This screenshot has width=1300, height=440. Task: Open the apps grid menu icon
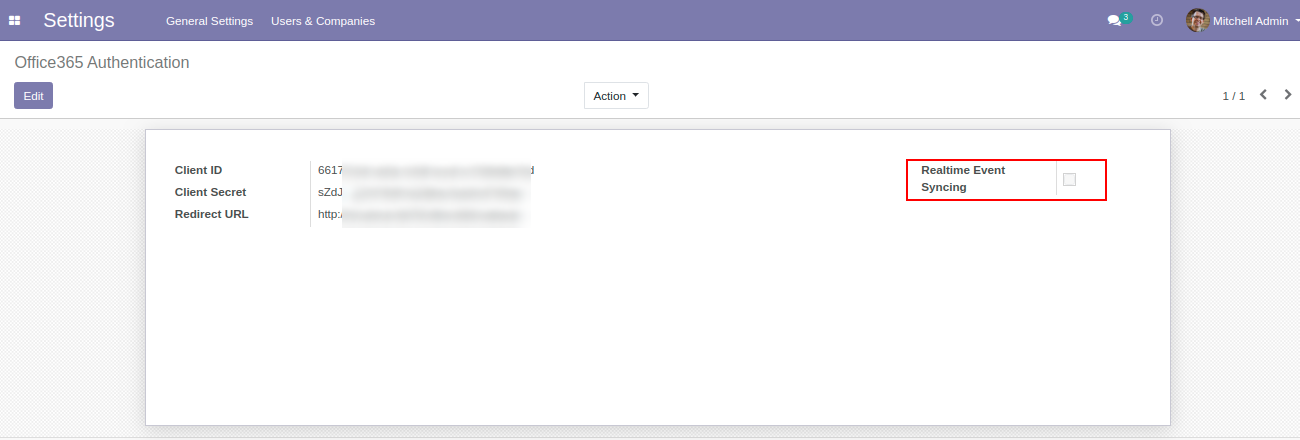[15, 21]
